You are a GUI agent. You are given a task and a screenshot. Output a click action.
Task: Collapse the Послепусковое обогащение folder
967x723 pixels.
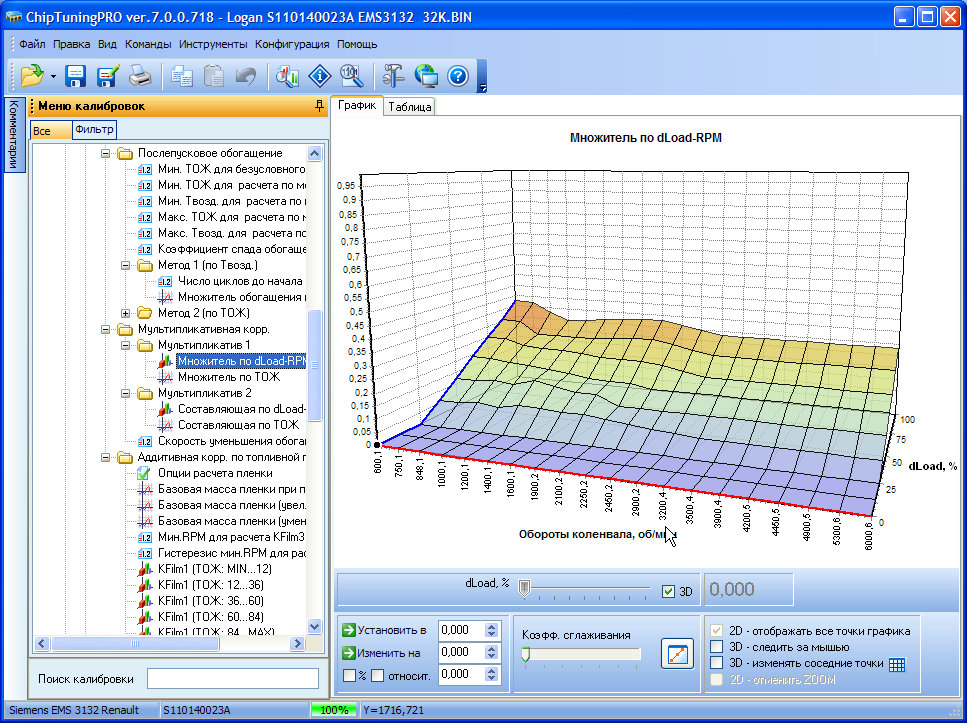(104, 154)
